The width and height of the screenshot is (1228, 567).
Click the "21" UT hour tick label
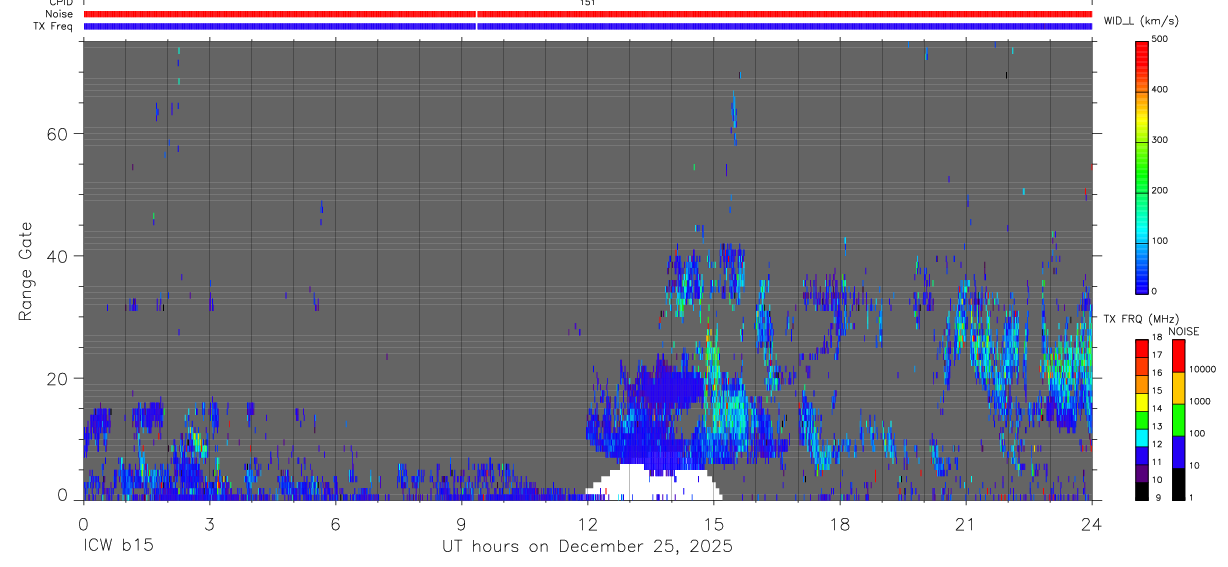(966, 523)
